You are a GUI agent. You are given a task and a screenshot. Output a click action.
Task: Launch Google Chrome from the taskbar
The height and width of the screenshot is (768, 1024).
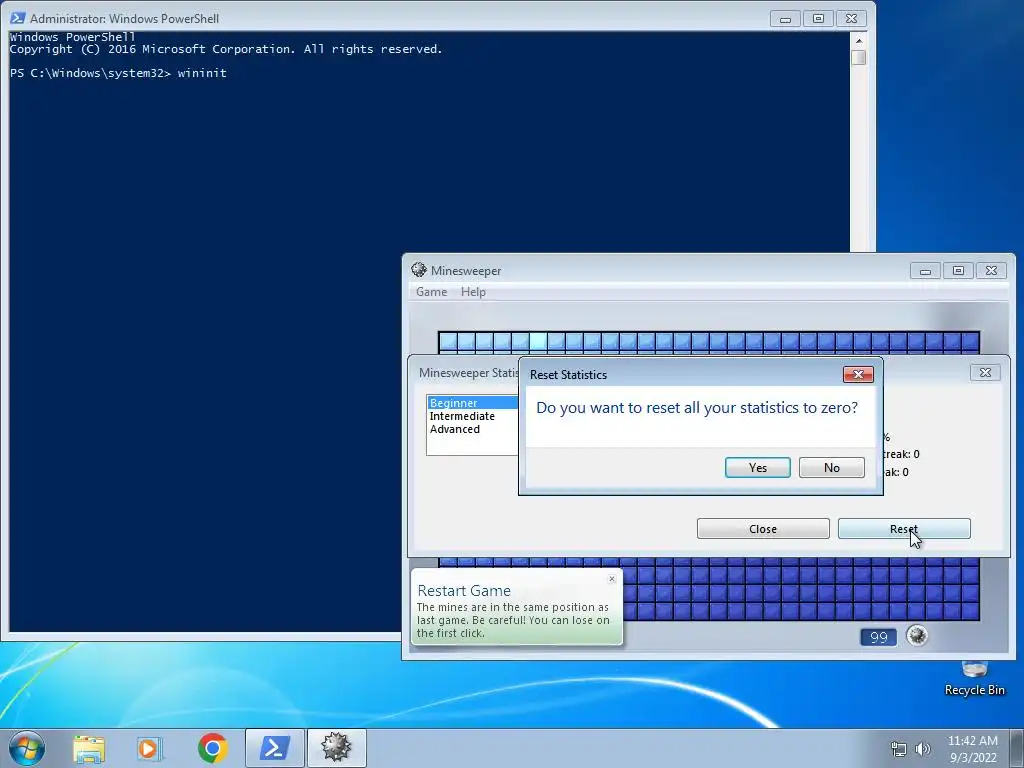click(212, 748)
